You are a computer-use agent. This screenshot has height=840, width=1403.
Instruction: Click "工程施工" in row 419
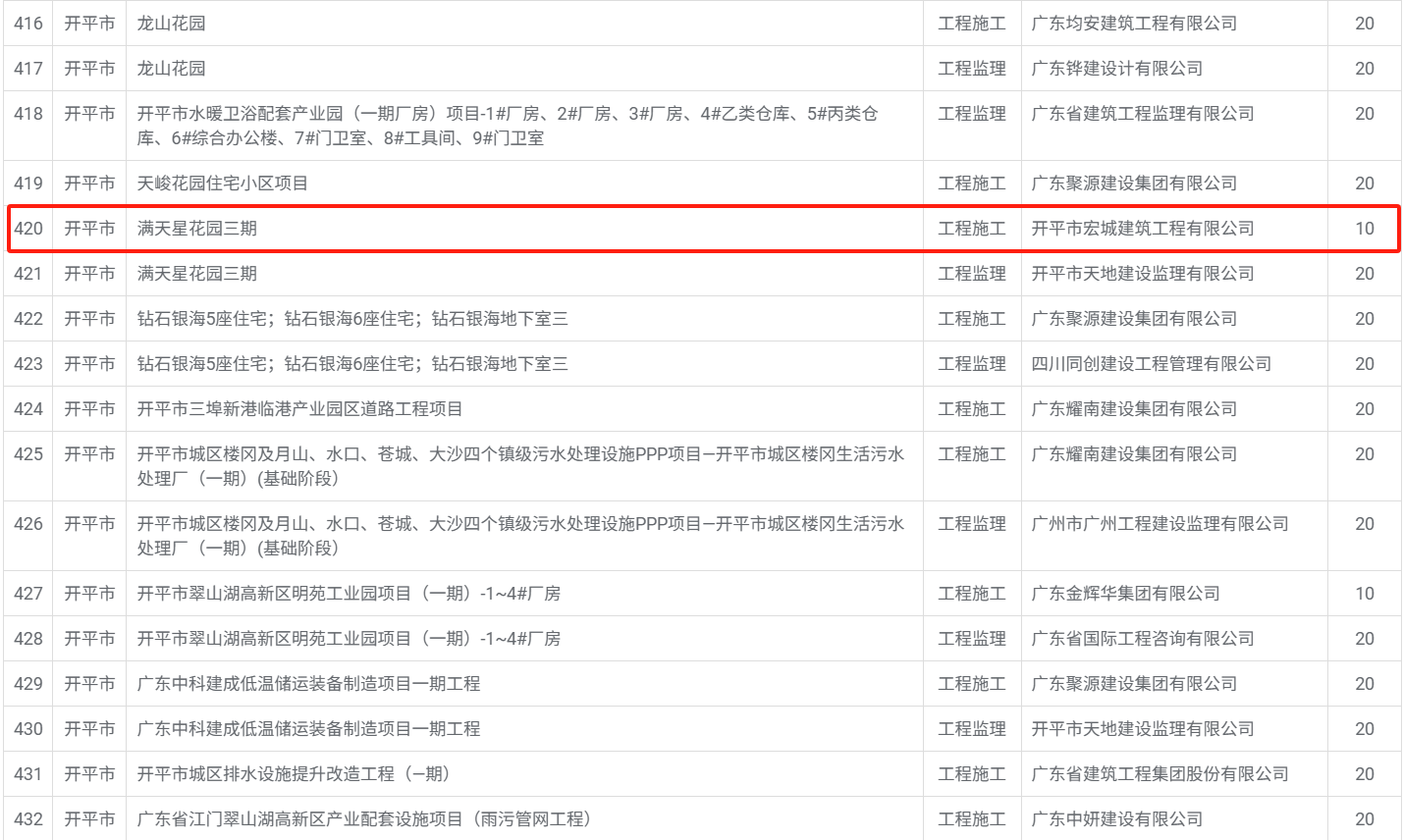[972, 184]
